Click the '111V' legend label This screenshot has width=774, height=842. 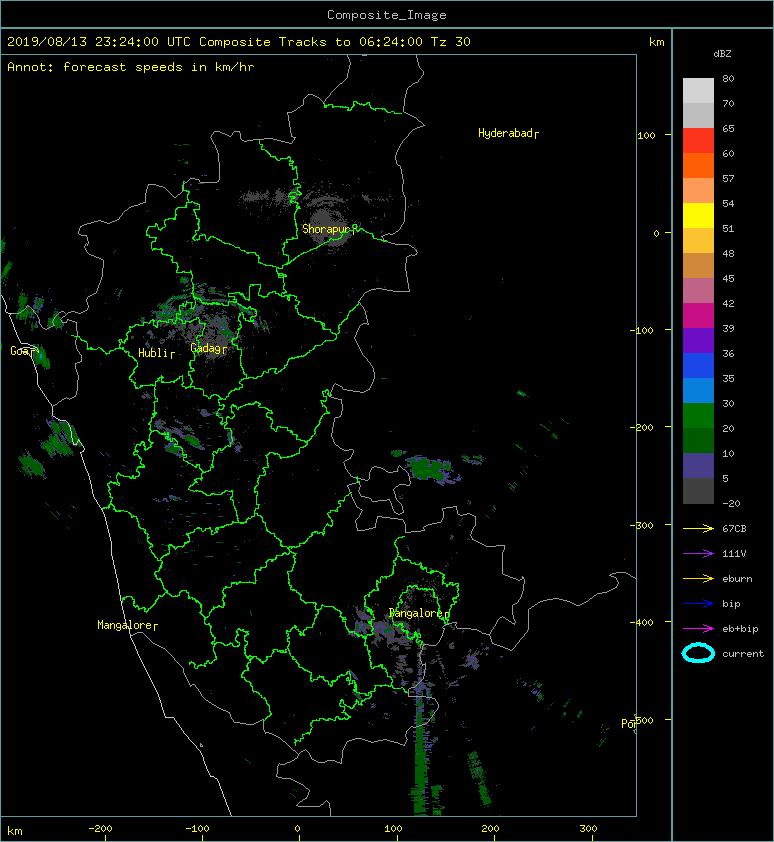734,554
